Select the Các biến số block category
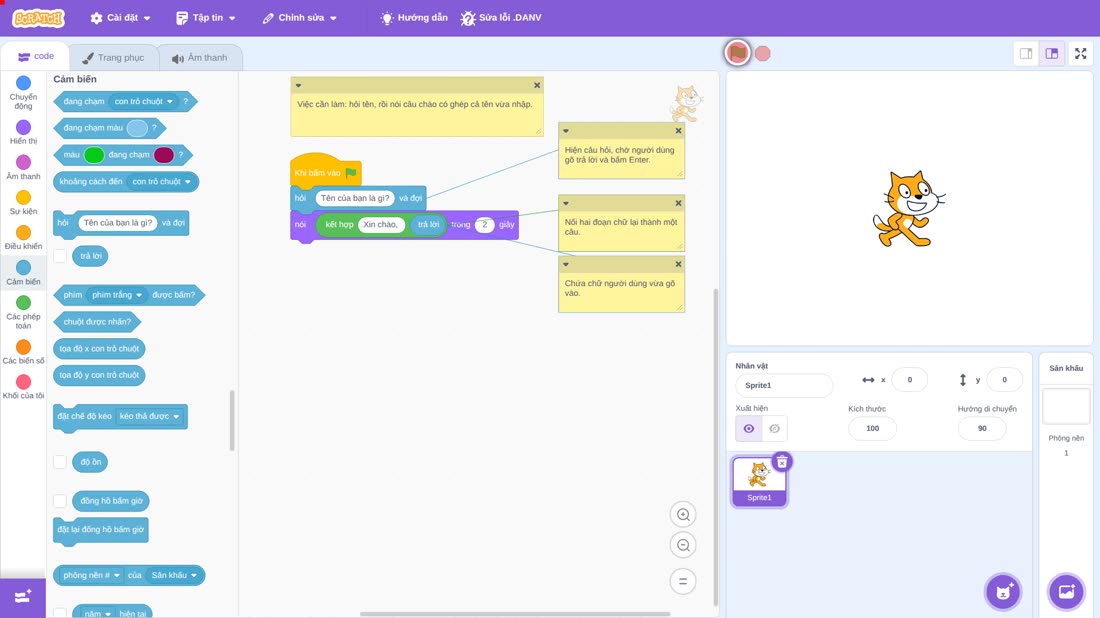1100x618 pixels. tap(23, 351)
